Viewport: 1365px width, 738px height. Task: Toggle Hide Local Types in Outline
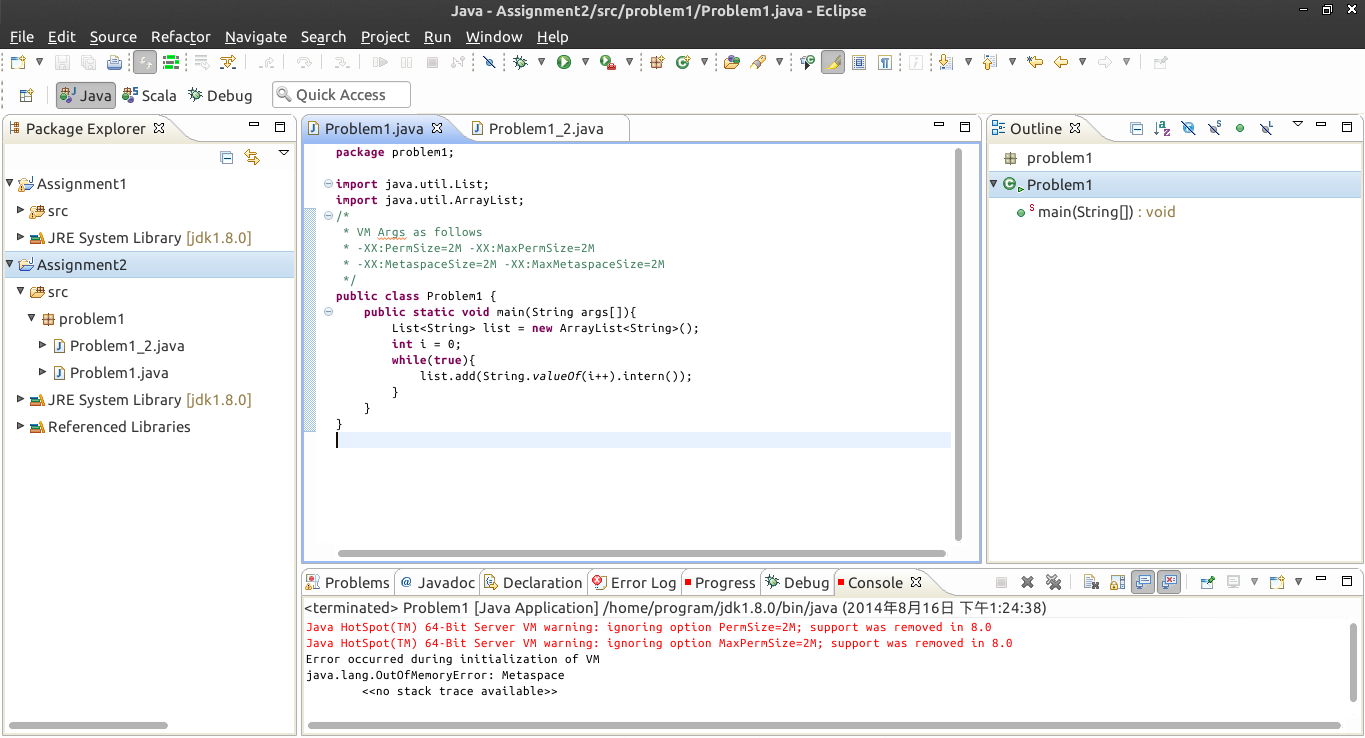(1266, 128)
